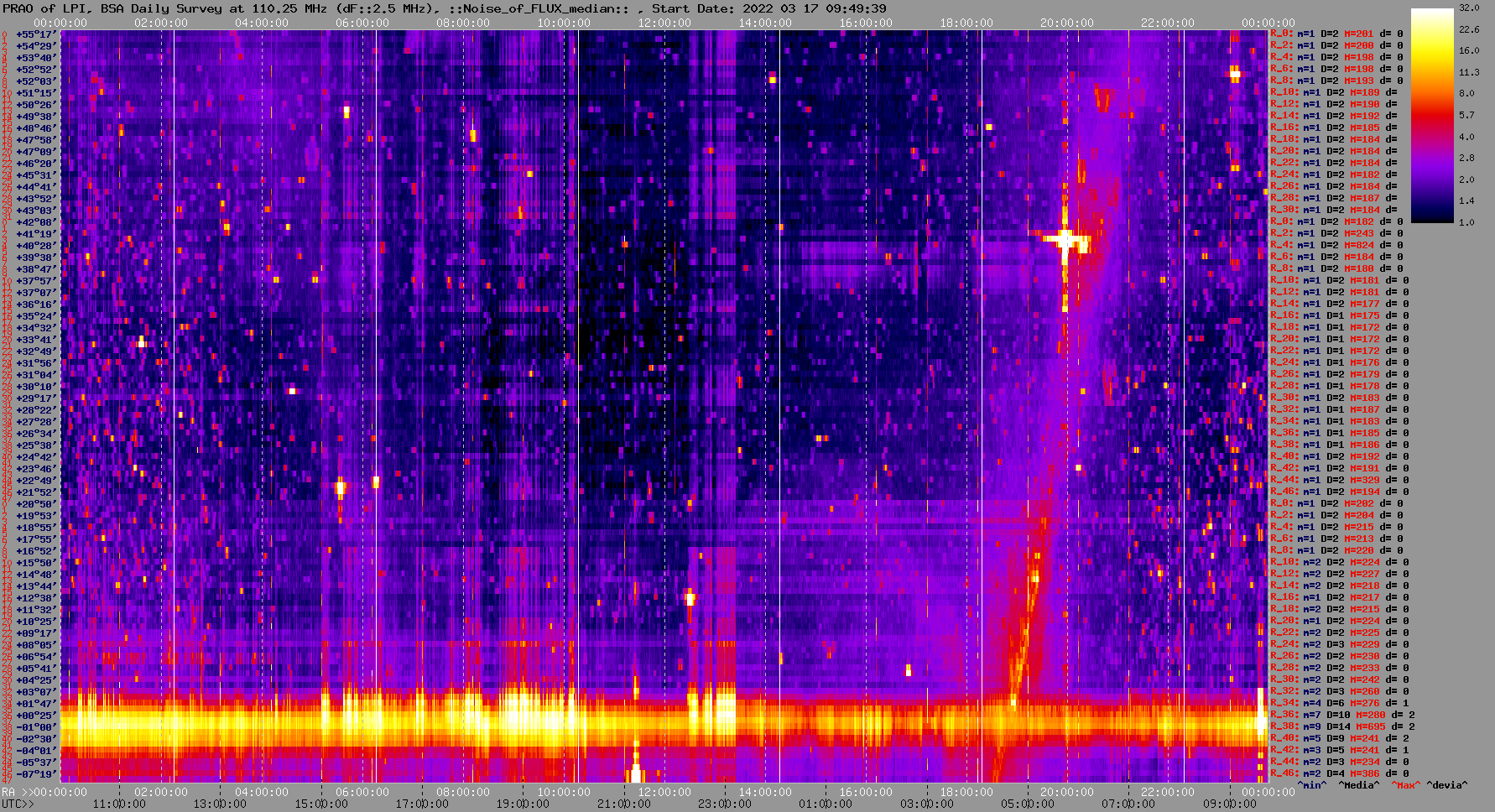Viewport: 1495px width, 812px height.
Task: Click the ^devia^ legend label
Action: coord(1447,785)
